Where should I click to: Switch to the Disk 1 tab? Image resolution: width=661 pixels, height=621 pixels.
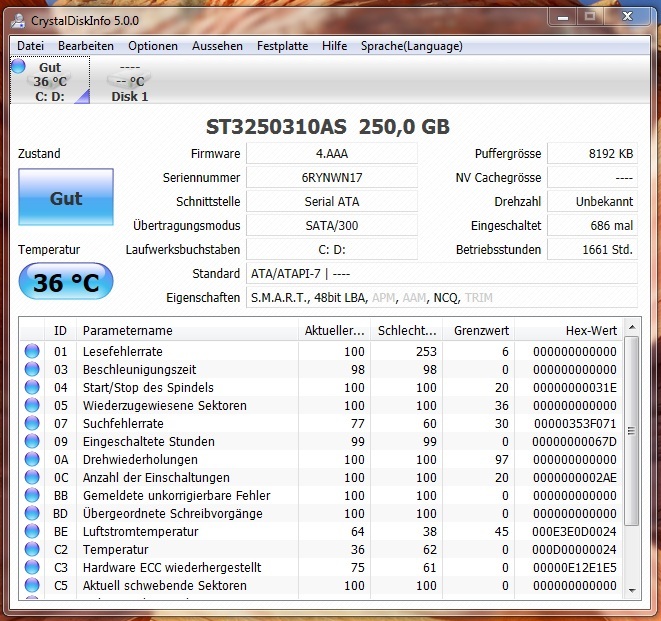[130, 80]
